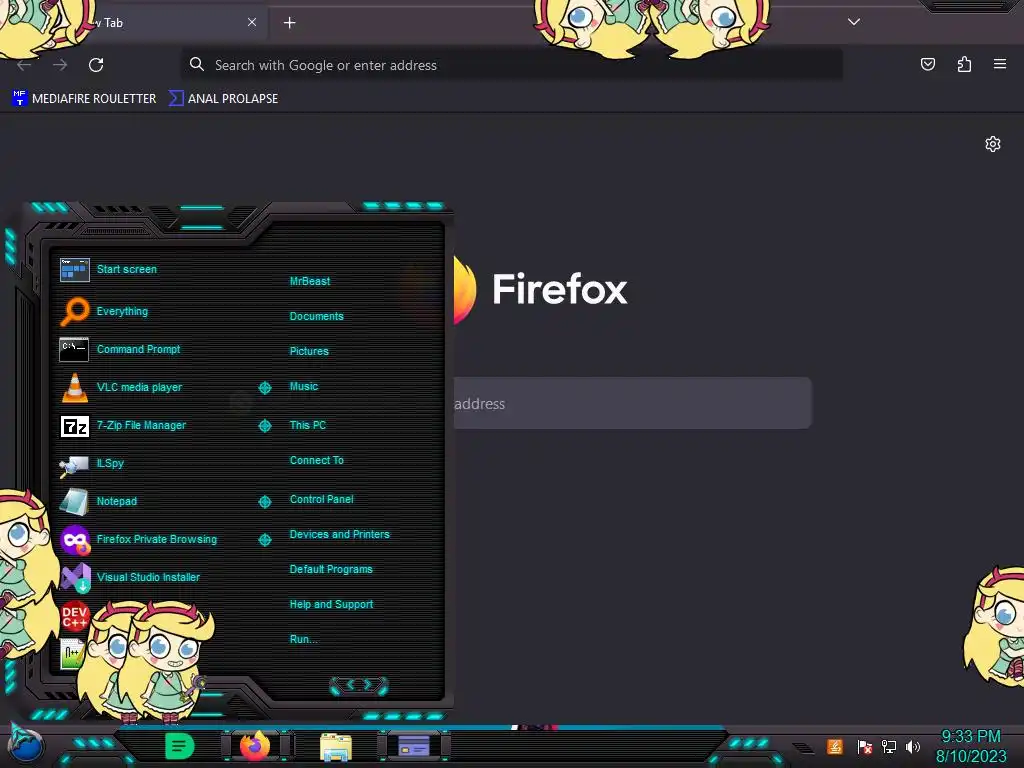The image size is (1024, 768).
Task: Click start menu right arrow at bottom
Action: coord(368,684)
